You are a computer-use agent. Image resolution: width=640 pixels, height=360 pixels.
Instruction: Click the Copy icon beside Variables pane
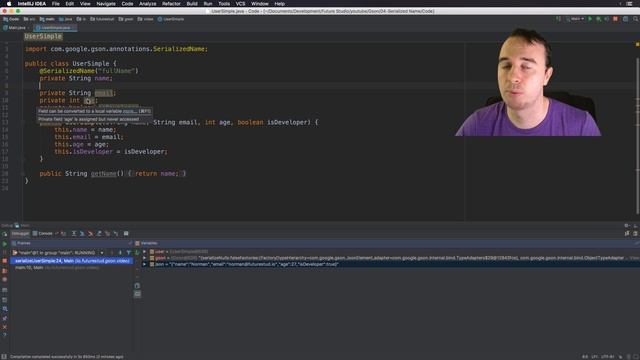[x=137, y=286]
